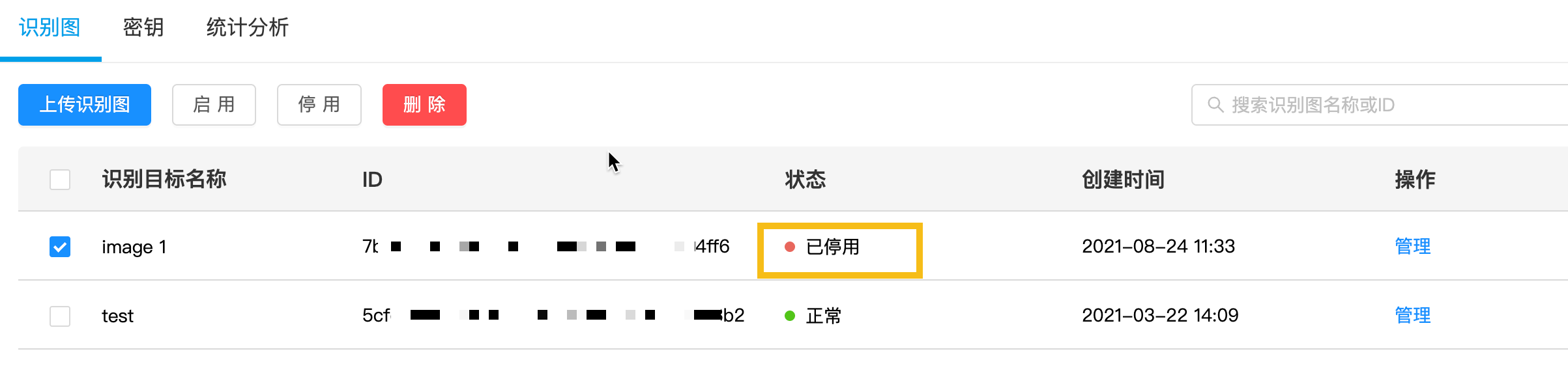
Task: Click the red 删除 button
Action: (x=424, y=105)
